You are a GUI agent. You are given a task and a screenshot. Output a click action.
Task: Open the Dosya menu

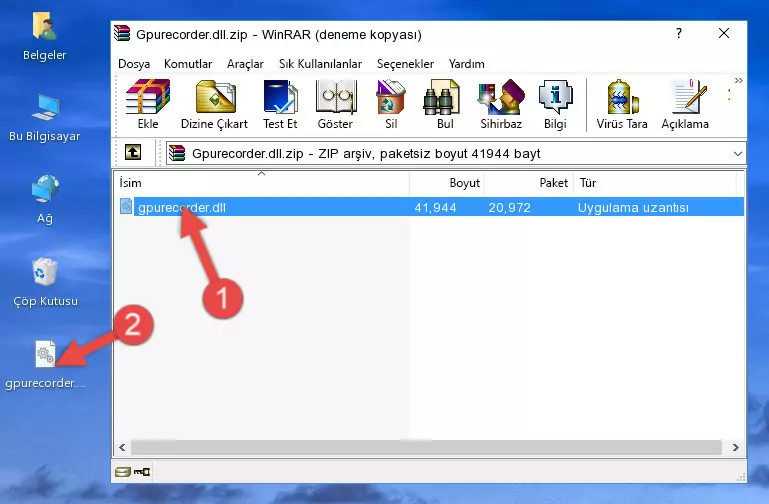[134, 64]
